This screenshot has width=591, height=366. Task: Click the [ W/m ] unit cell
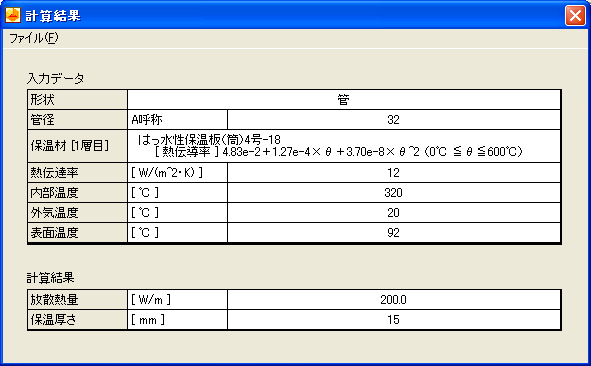click(x=178, y=300)
